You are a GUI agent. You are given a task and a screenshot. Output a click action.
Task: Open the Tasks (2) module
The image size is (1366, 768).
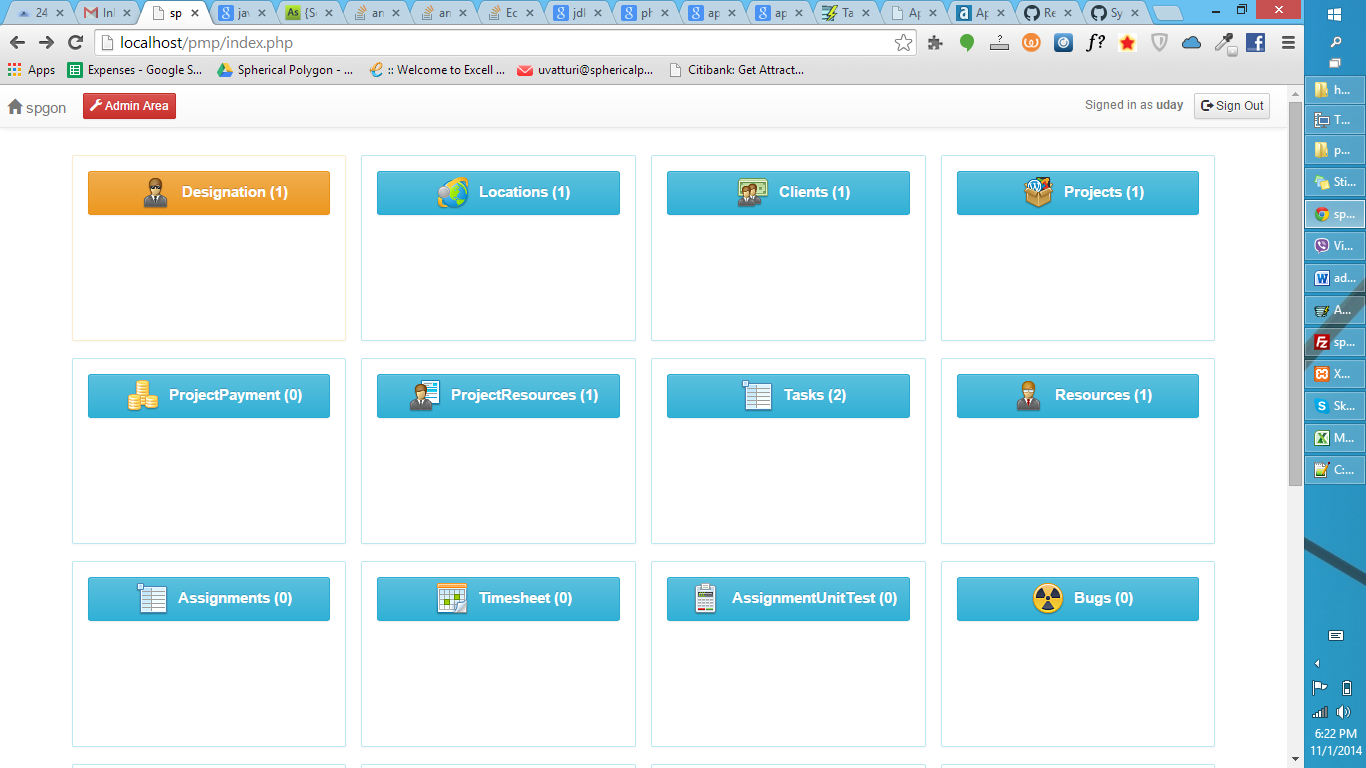click(x=788, y=396)
